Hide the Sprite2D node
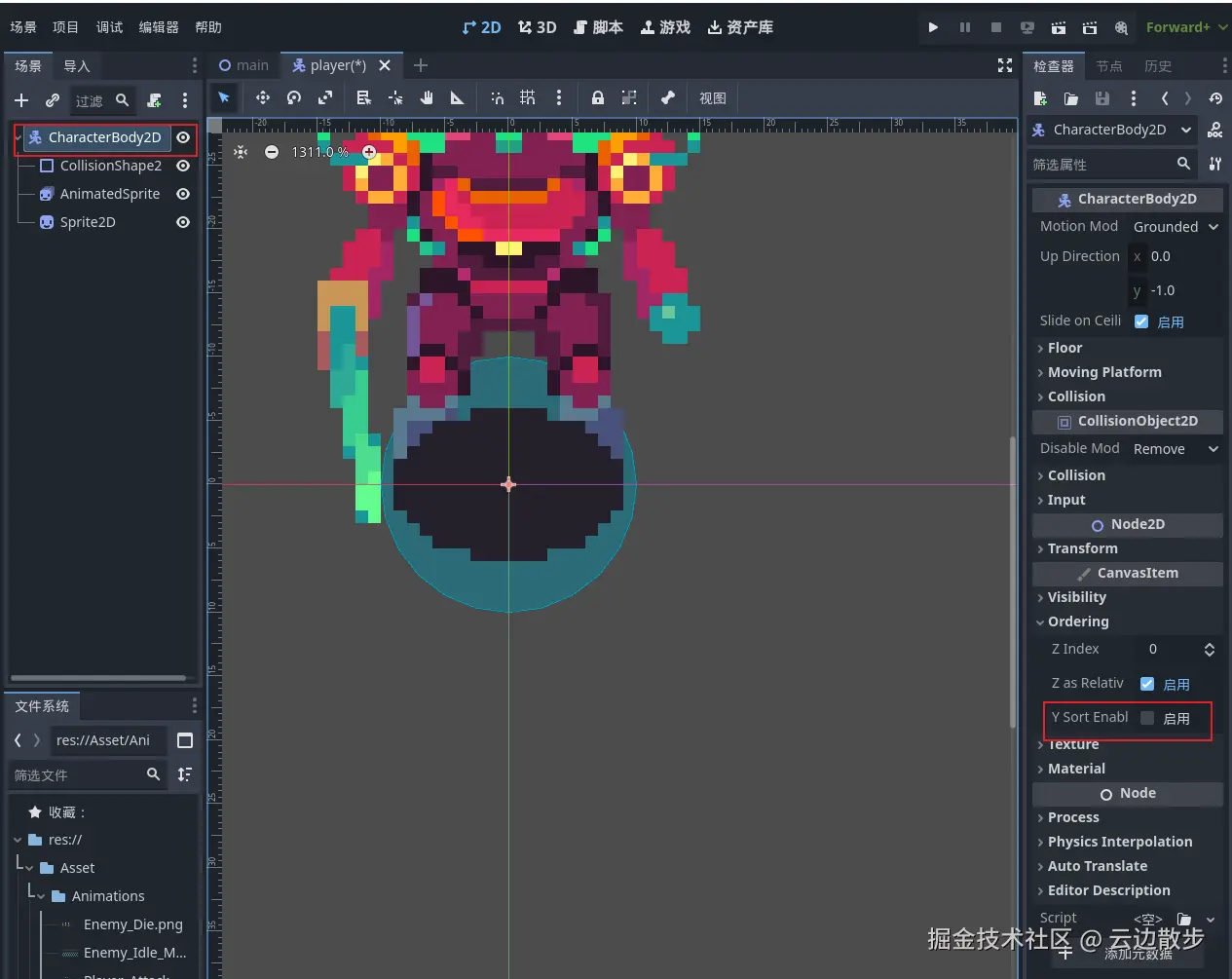Screen dimensions: 1232x979 pos(182,222)
